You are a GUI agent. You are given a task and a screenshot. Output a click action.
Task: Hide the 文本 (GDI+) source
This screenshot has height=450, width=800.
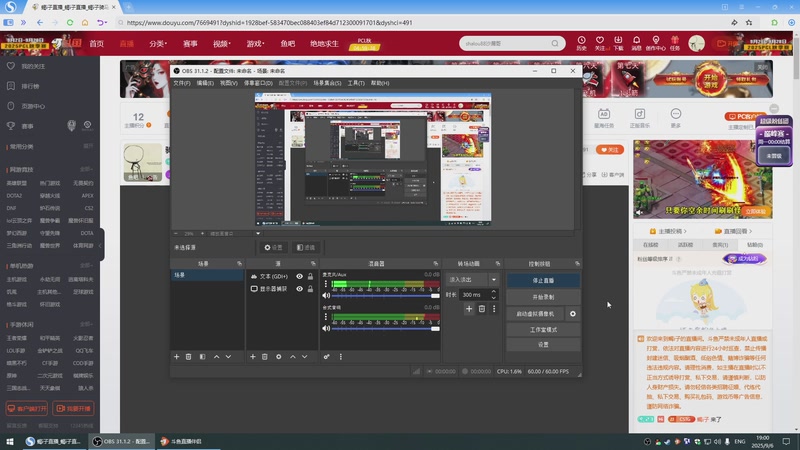(x=299, y=276)
